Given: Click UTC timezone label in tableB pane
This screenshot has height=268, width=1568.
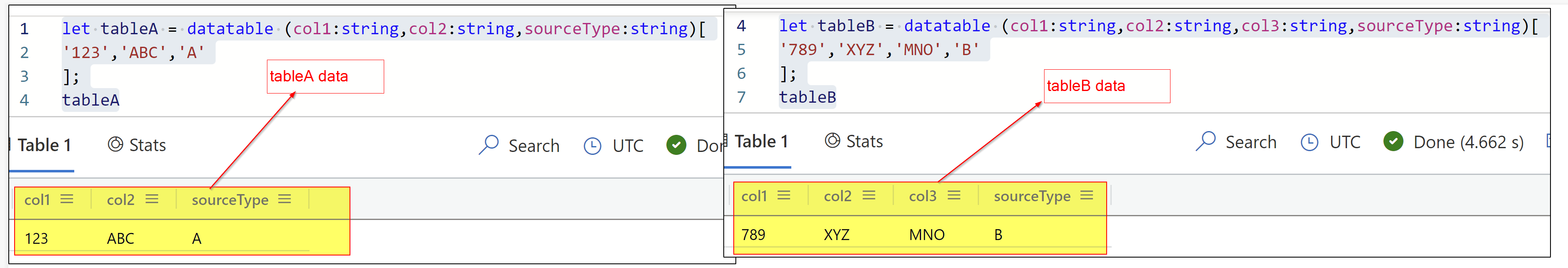Looking at the screenshot, I should [1344, 142].
